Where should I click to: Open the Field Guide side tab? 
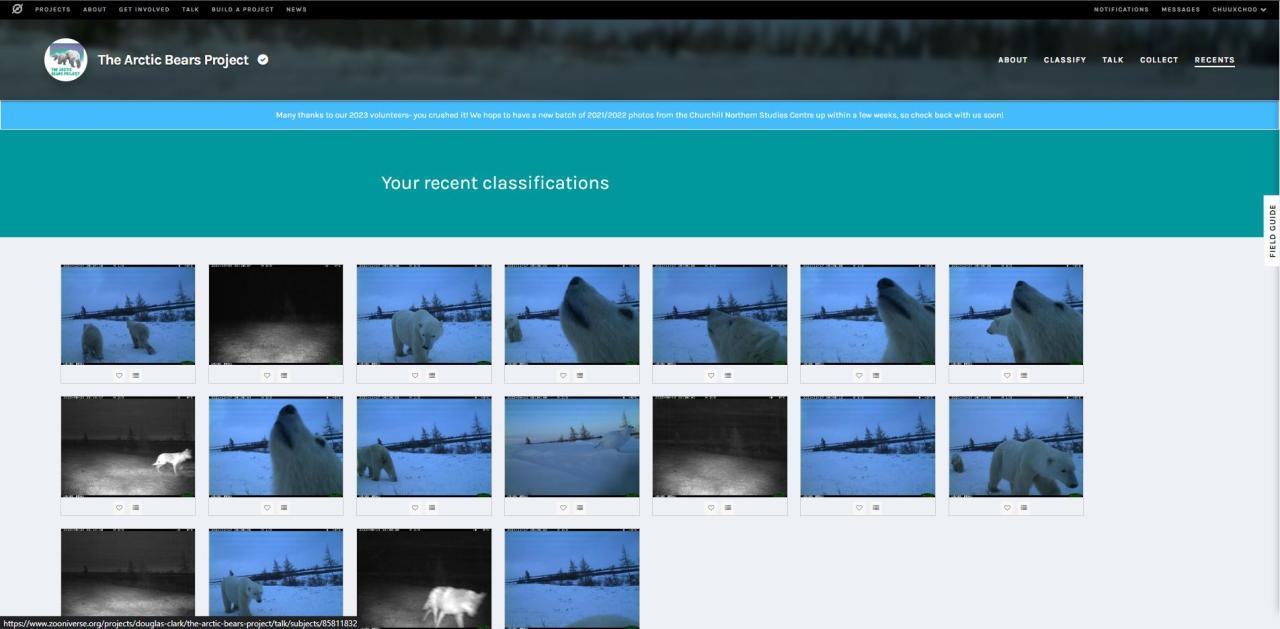(1272, 231)
